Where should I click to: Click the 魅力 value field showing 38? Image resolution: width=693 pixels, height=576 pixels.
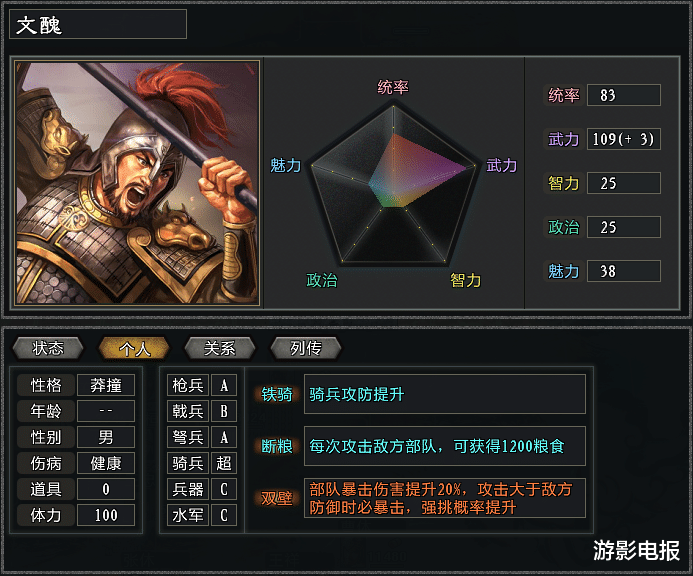(624, 271)
